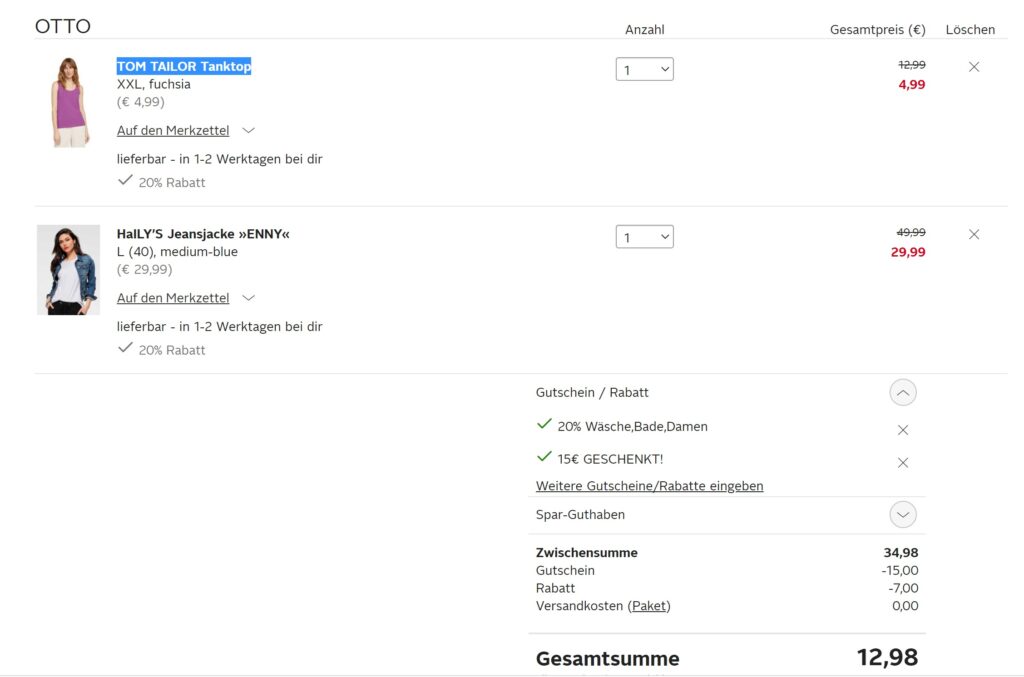Collapse the Gutschein / Rabatt section

(903, 392)
